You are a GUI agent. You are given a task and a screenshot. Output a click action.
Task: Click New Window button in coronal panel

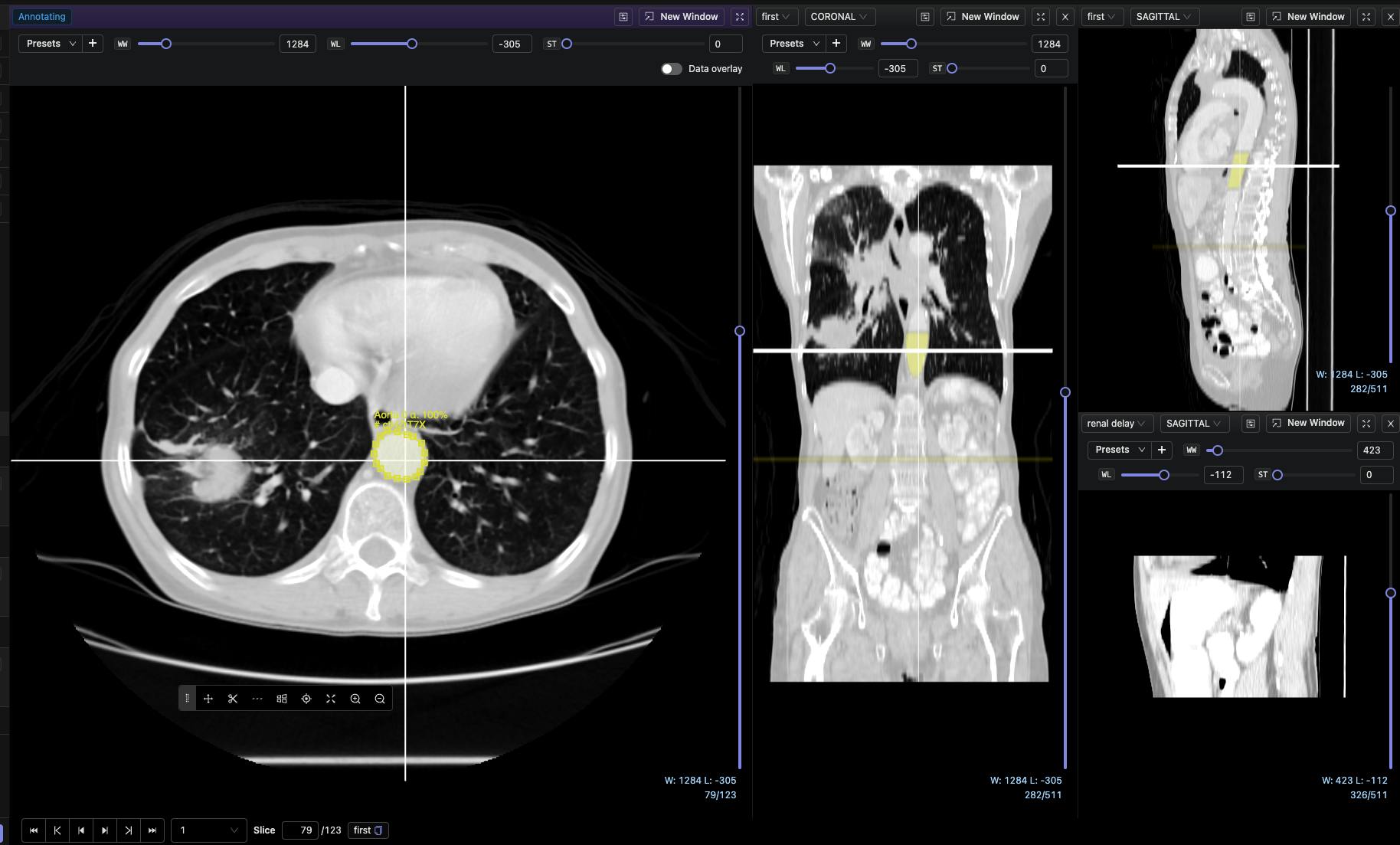click(x=983, y=17)
